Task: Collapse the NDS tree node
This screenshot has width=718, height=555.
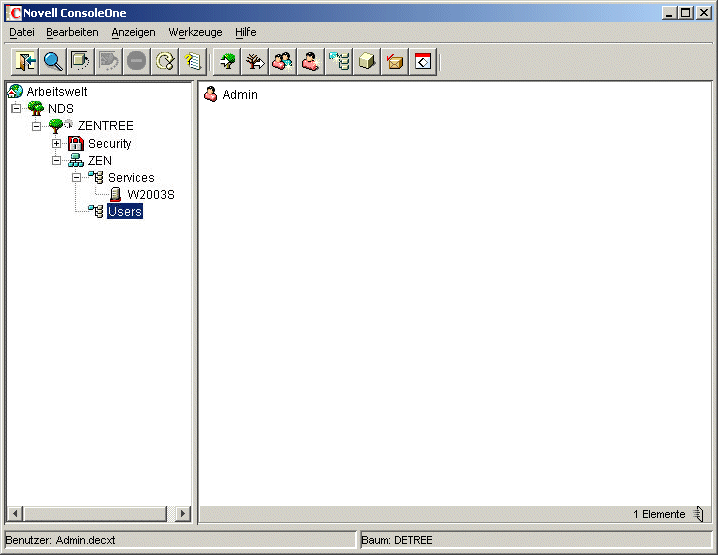Action: [x=16, y=109]
